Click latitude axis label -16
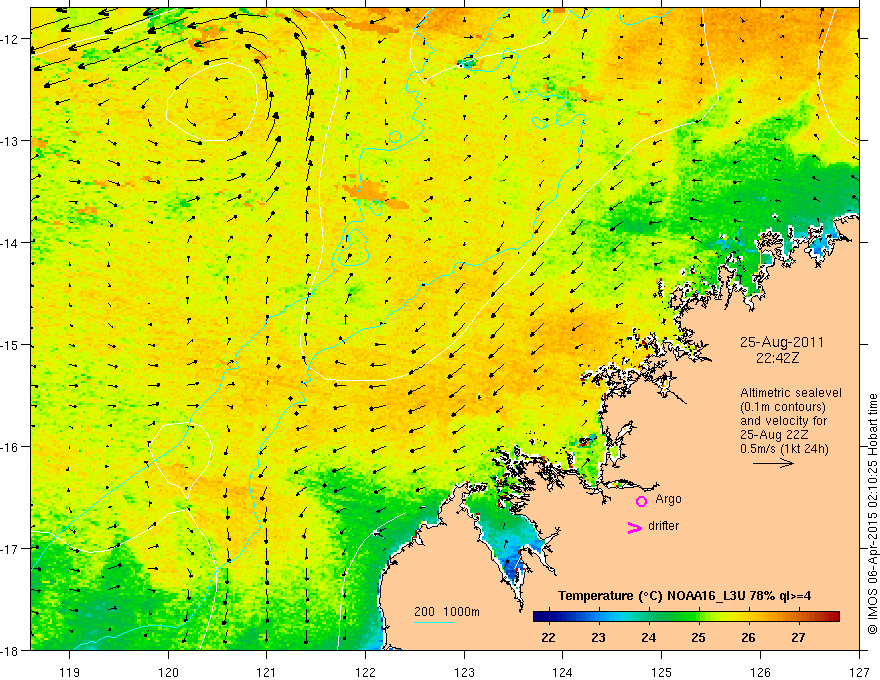This screenshot has height=680, width=880. 10,447
